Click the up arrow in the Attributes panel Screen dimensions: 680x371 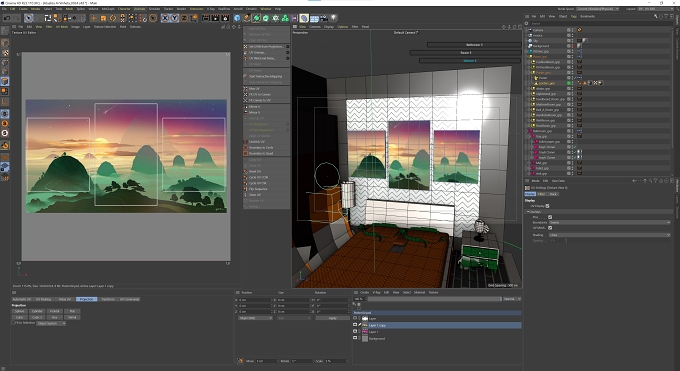[645, 181]
